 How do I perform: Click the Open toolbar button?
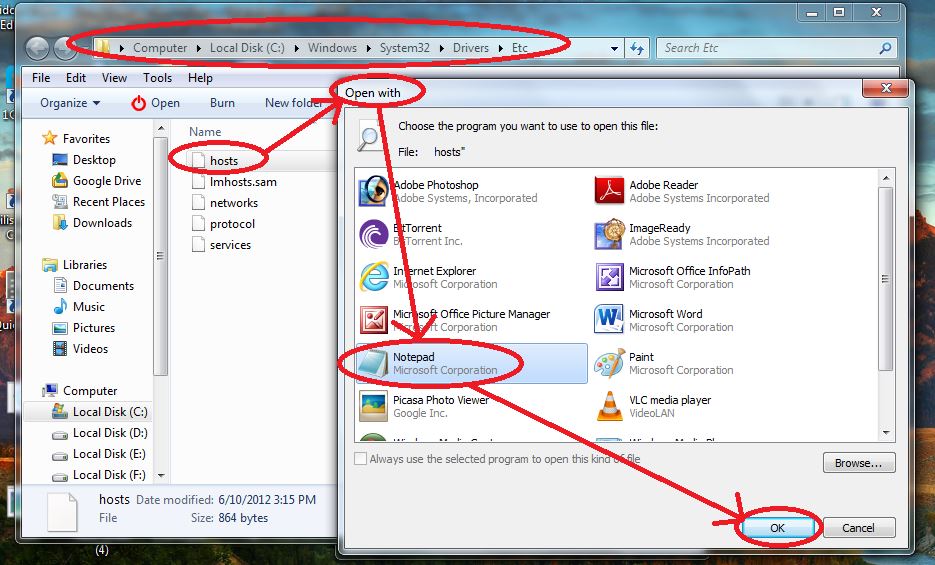(x=156, y=103)
